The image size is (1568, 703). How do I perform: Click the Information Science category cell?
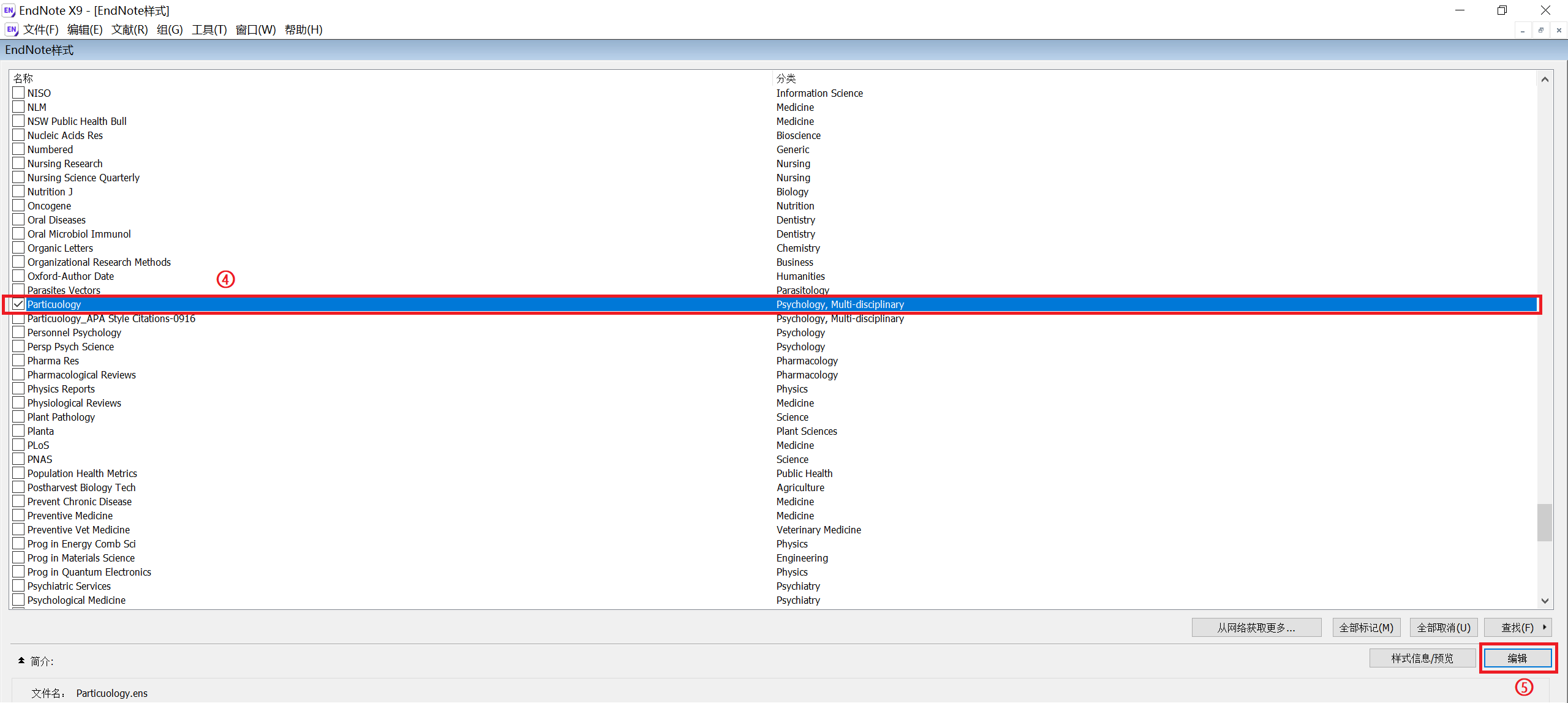click(x=820, y=93)
